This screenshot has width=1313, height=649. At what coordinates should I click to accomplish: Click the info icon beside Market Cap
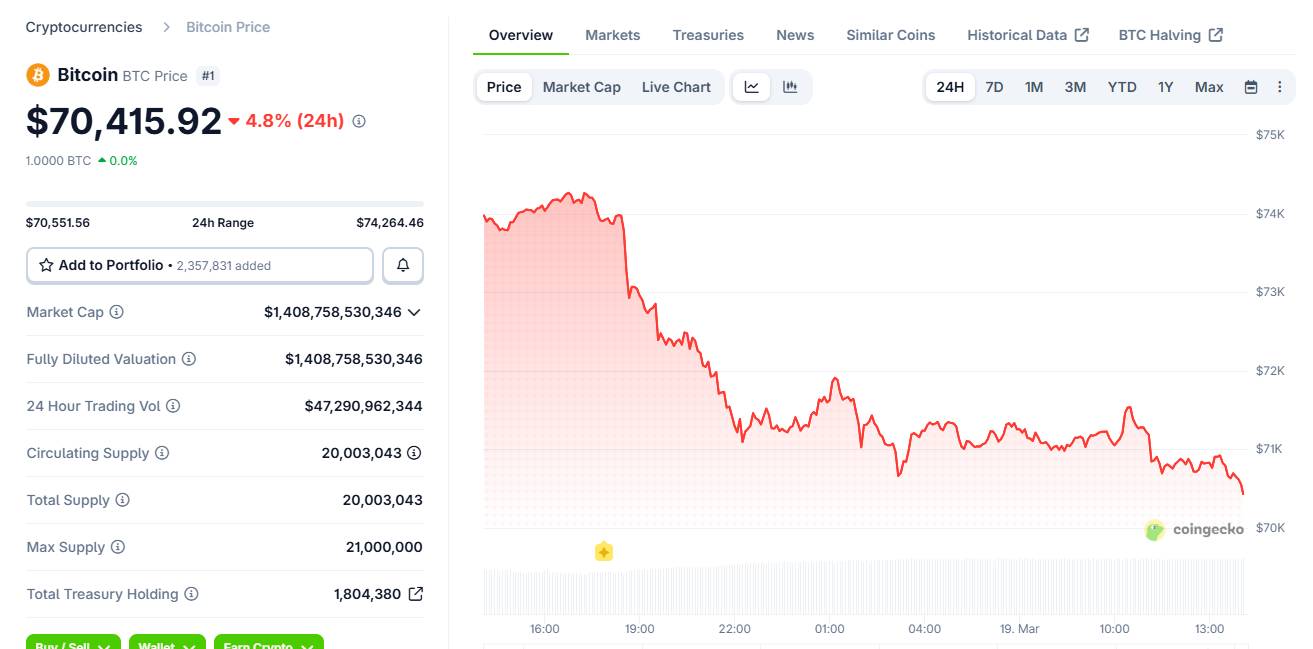pyautogui.click(x=116, y=312)
